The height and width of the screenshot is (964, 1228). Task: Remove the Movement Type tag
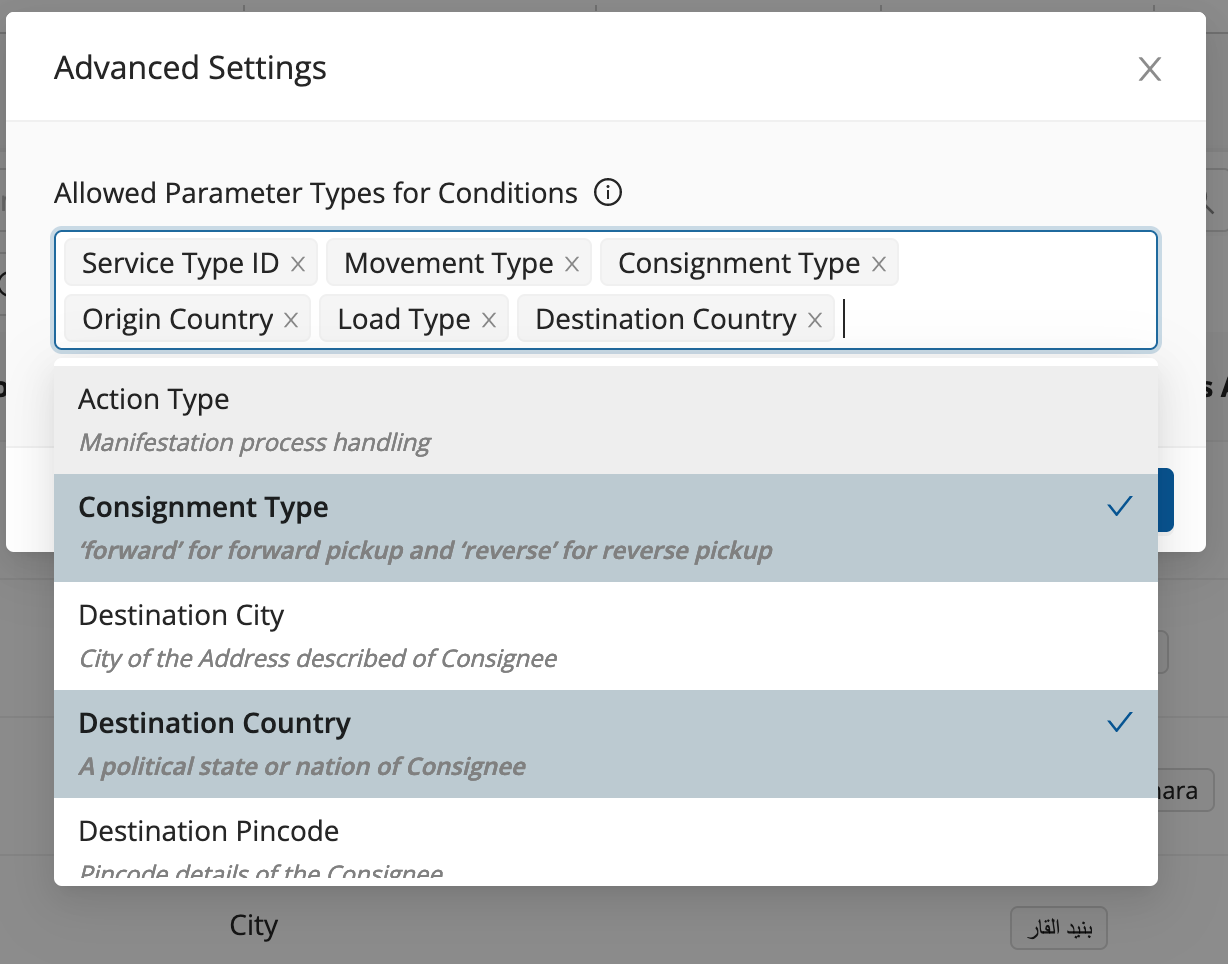572,264
